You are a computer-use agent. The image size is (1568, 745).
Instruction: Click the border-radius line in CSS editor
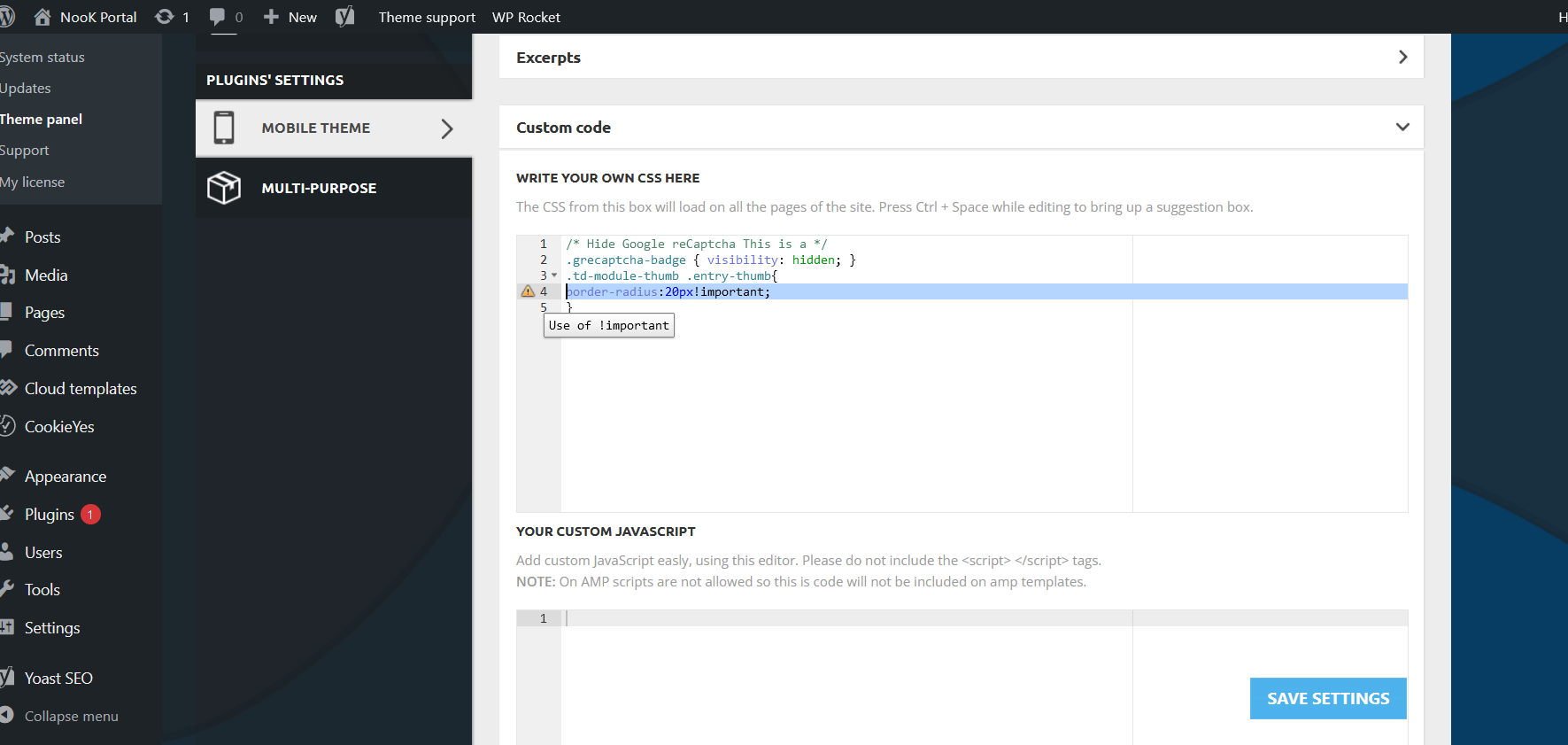coord(668,291)
